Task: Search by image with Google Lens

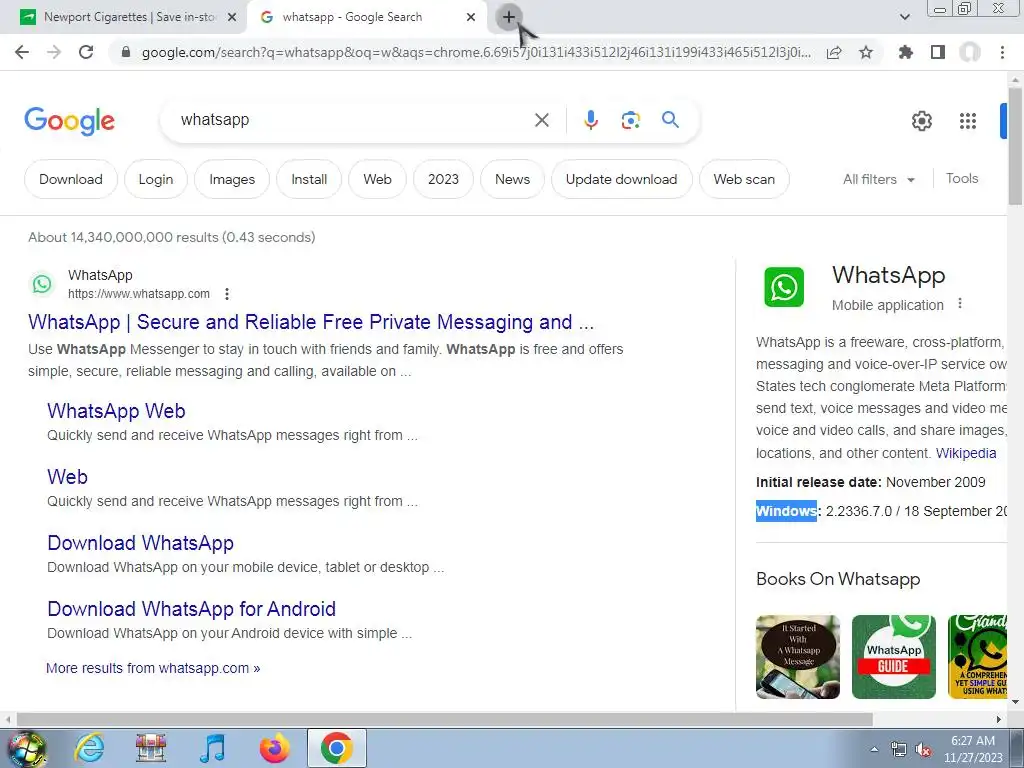Action: [630, 120]
